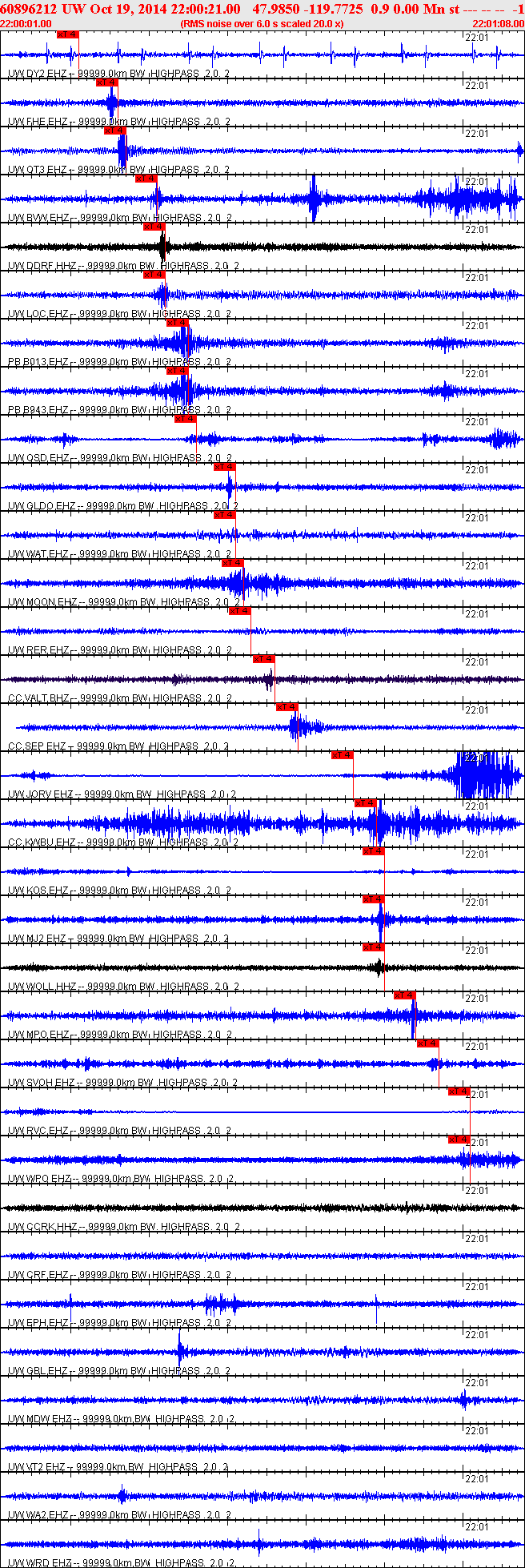
Task: Click the pick marker on the OT3 trace
Action: click(115, 131)
